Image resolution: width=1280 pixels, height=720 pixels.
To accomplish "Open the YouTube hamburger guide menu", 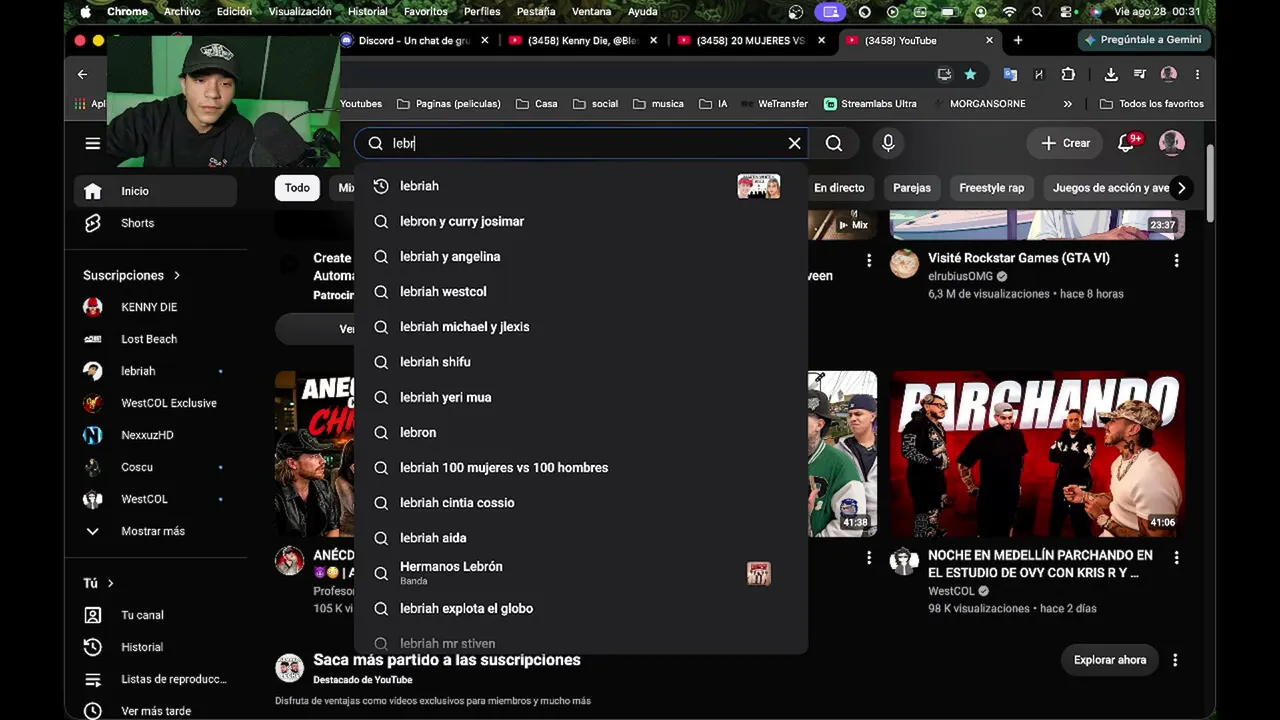I will click(92, 143).
